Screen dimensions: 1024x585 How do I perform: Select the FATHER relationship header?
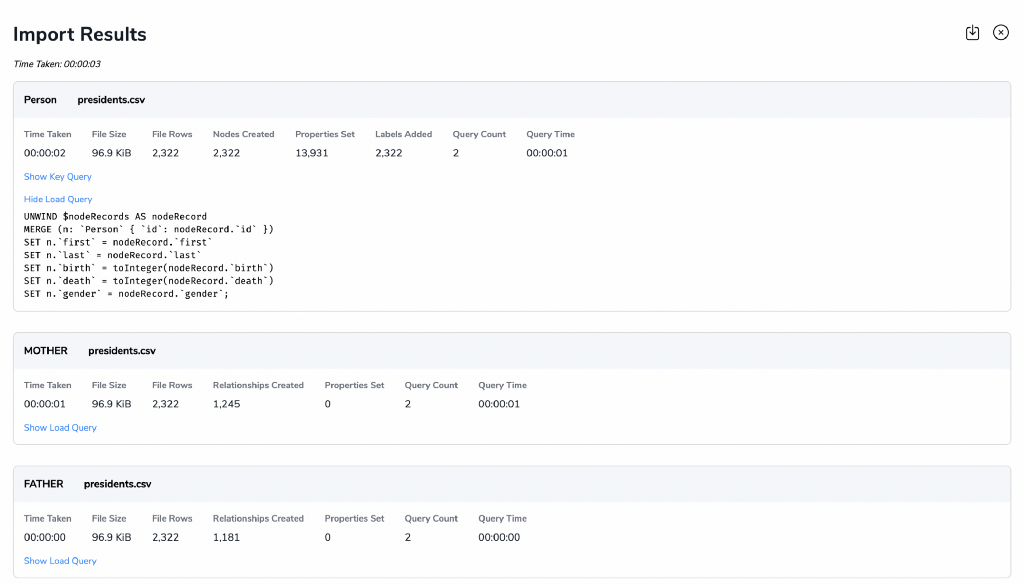[44, 484]
